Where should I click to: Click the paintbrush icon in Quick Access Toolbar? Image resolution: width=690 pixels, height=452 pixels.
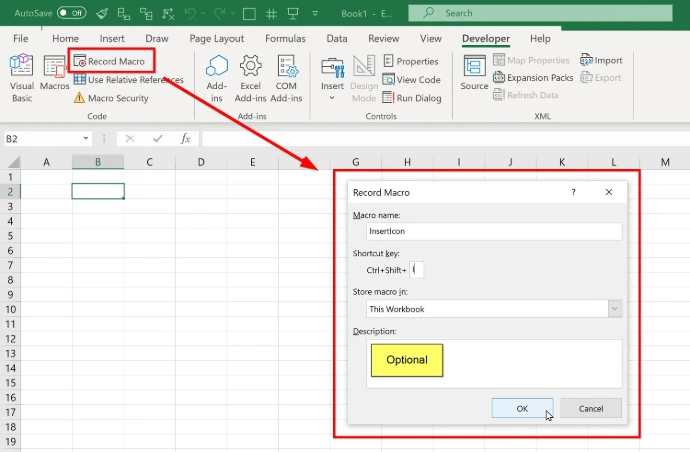click(x=102, y=13)
